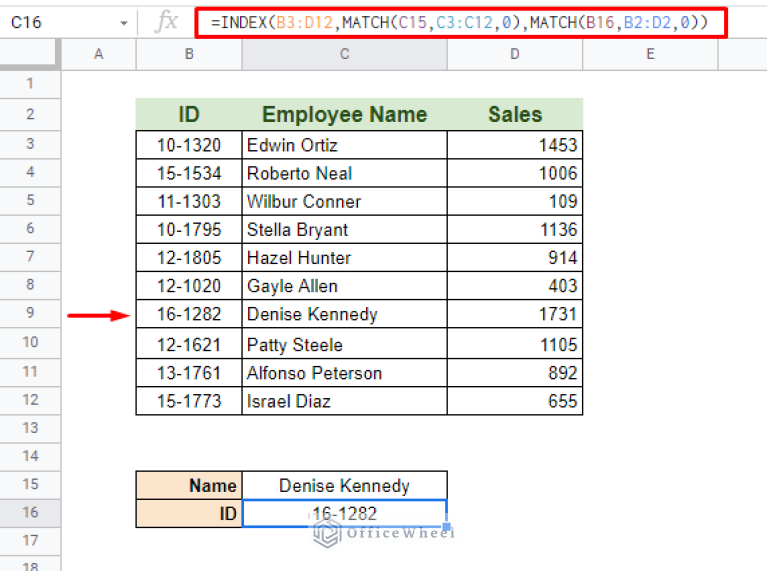Click lookup cell C15 with Denise Kennedy
Viewport: 767px width, 571px height.
[x=344, y=486]
